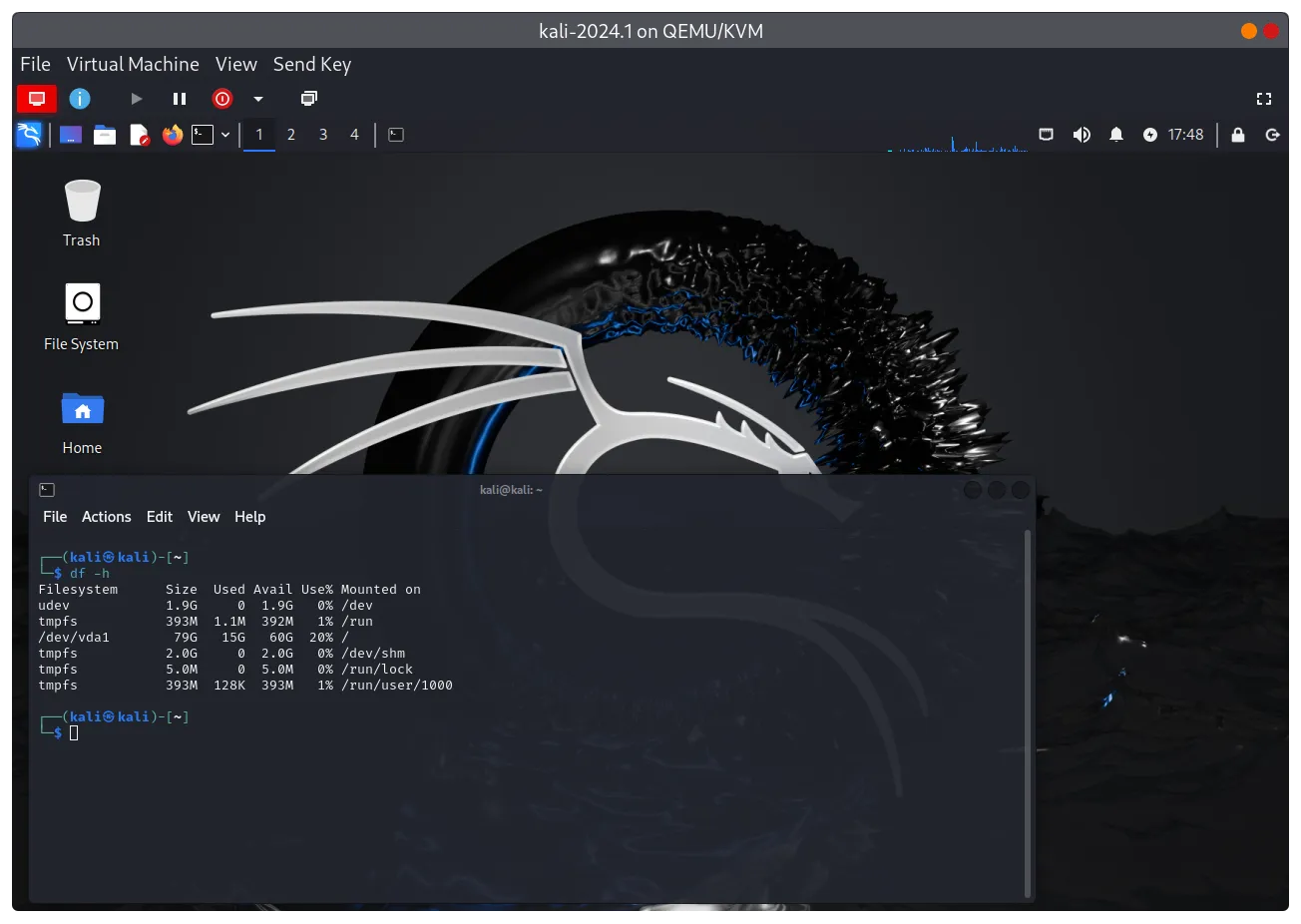
Task: Click the 'df -h' command text
Action: [x=90, y=574]
